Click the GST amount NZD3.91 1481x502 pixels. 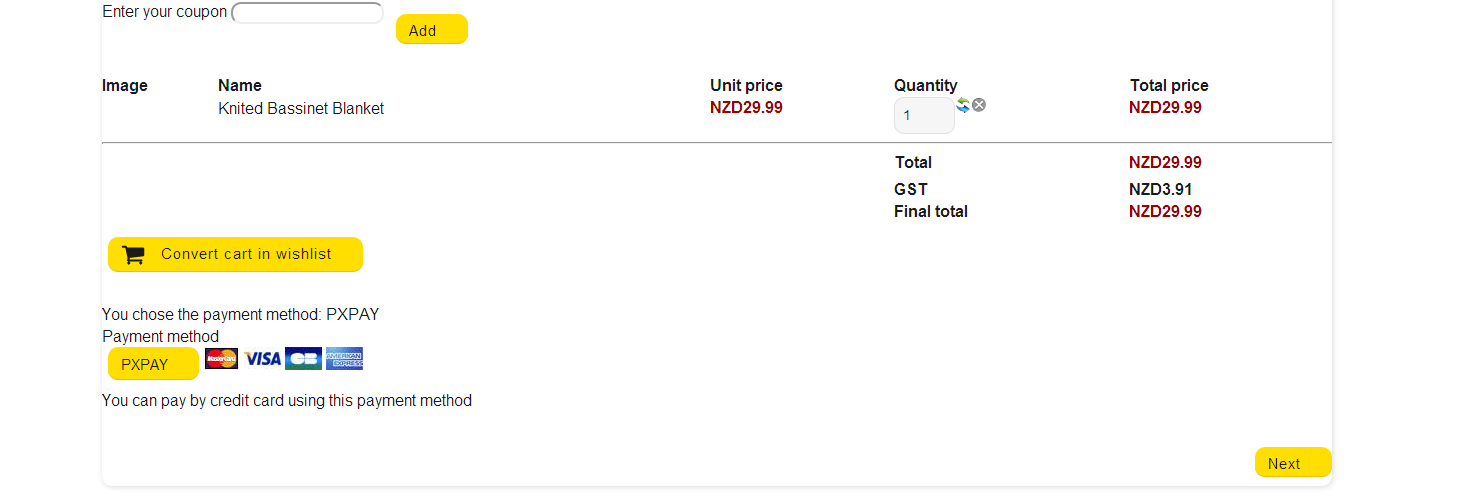1160,189
